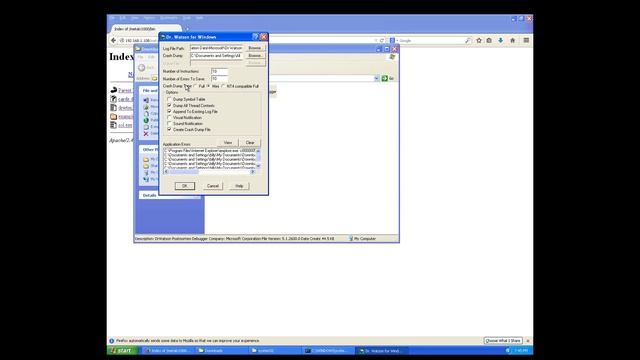Bookmark this page with star icon

pos(479,40)
